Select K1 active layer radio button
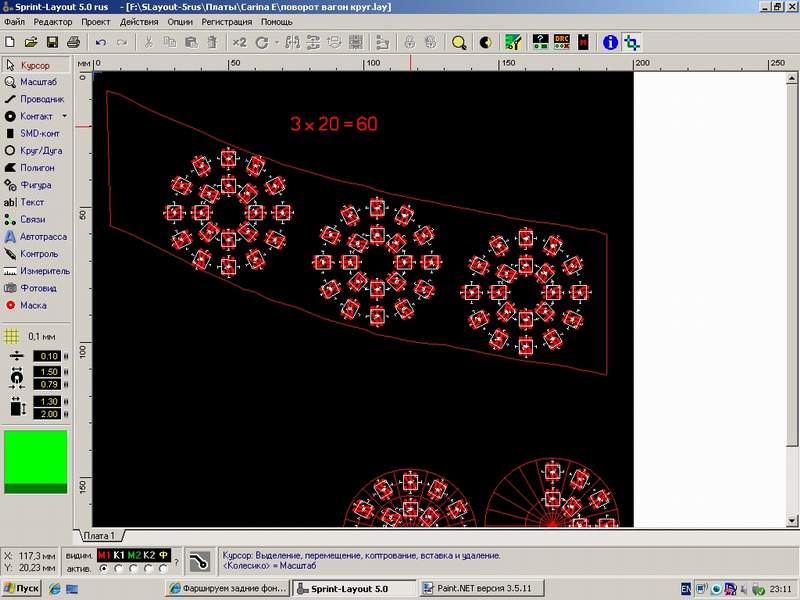The height and width of the screenshot is (600, 800). (118, 568)
